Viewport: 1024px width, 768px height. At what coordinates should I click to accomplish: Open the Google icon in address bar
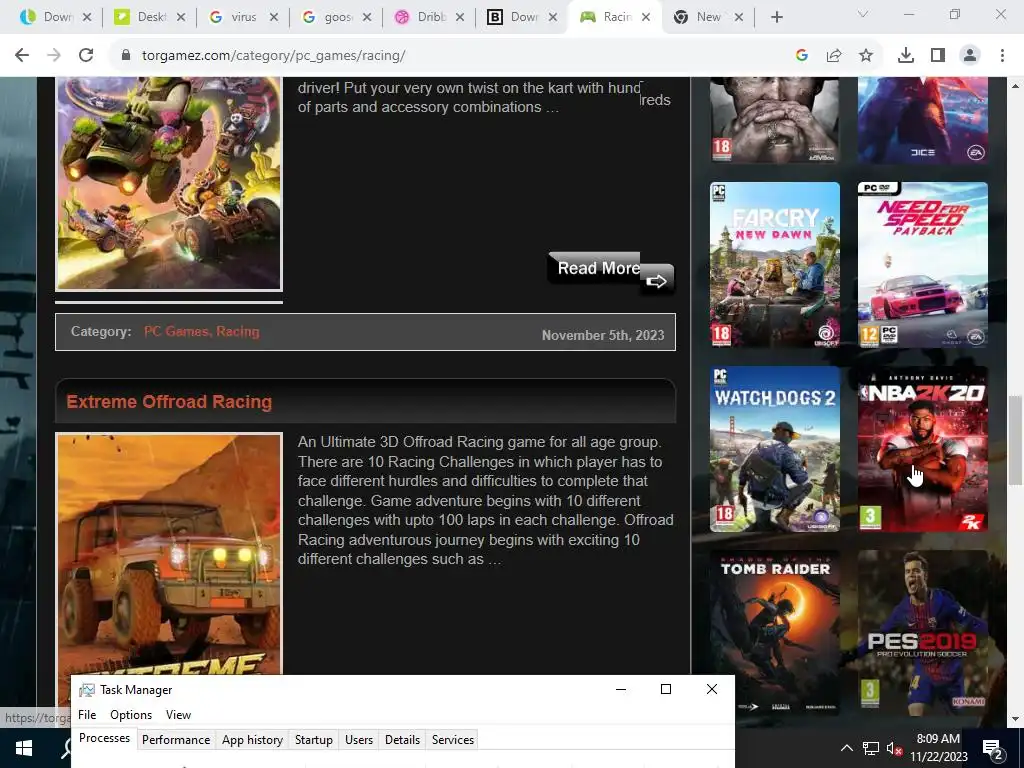coord(802,56)
